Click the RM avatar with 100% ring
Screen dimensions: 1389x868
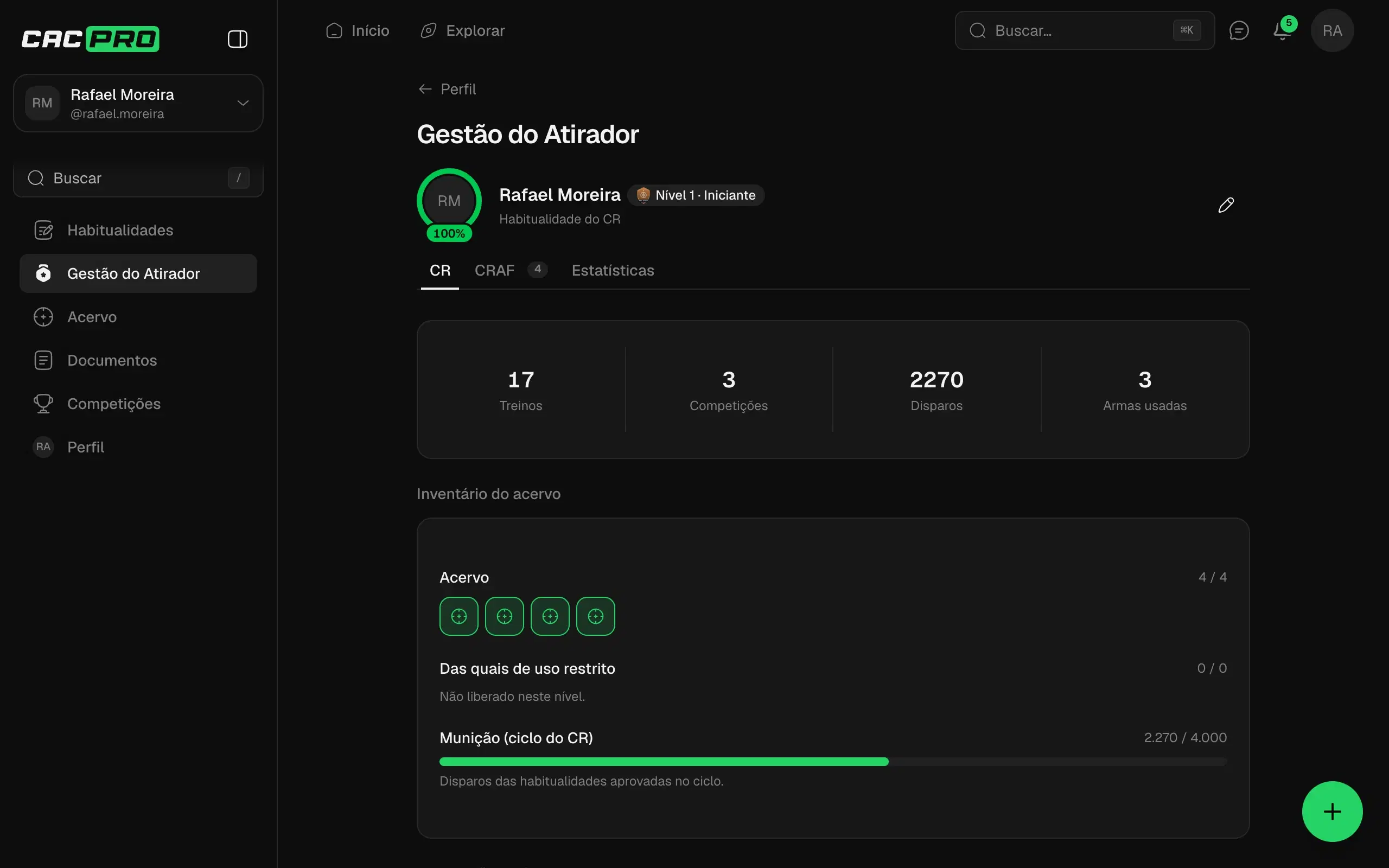pyautogui.click(x=449, y=201)
